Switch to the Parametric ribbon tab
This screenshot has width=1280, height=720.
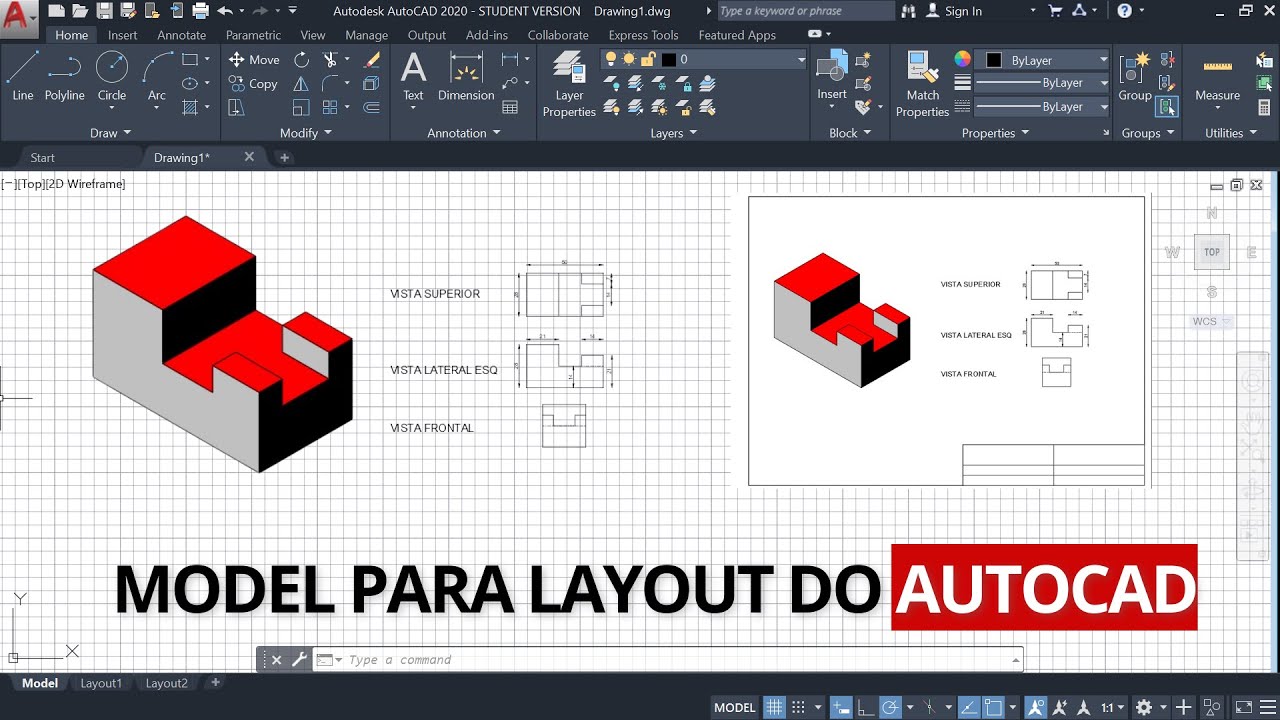point(253,35)
